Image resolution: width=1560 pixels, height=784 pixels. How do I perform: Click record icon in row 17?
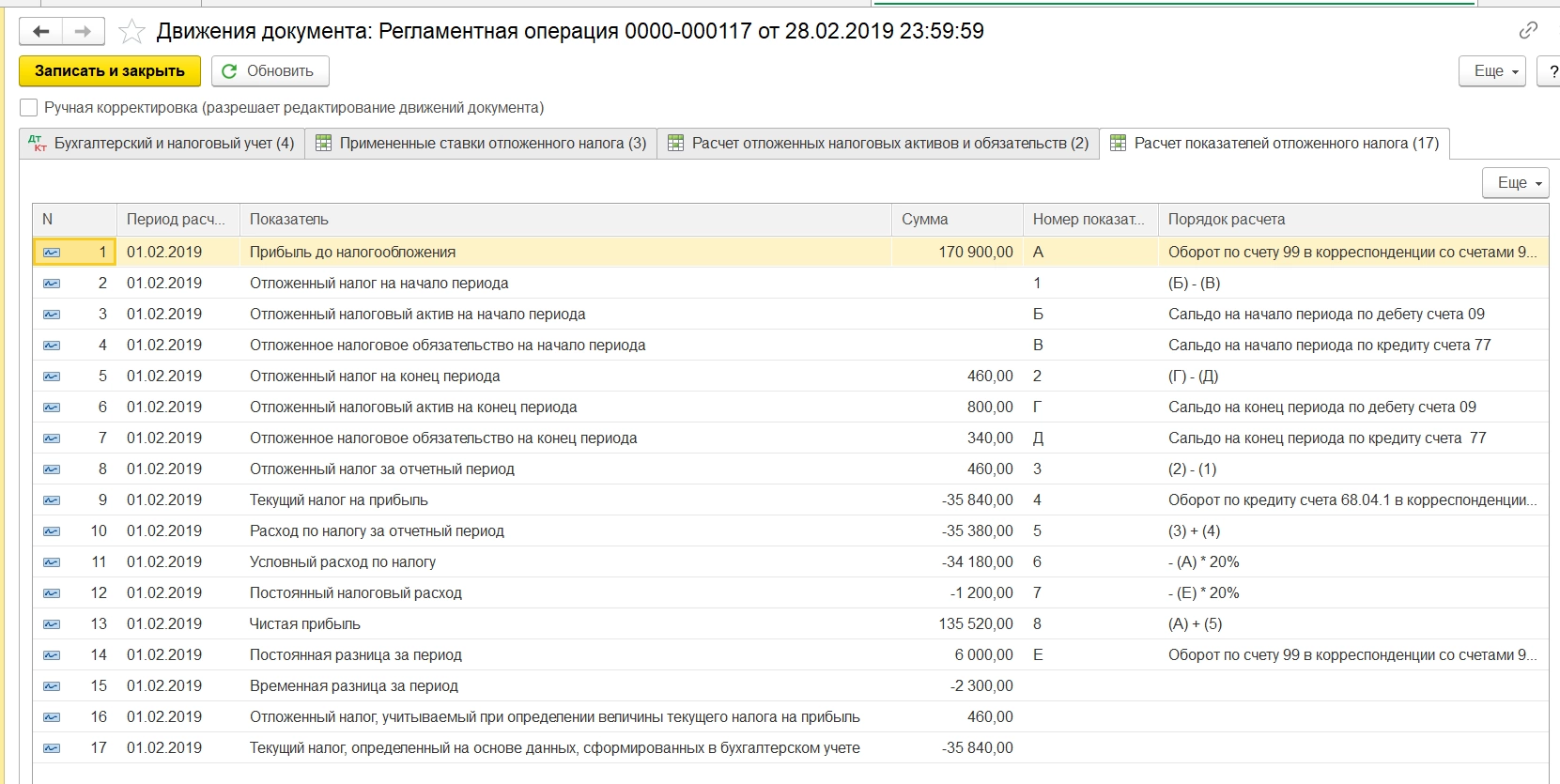click(52, 748)
